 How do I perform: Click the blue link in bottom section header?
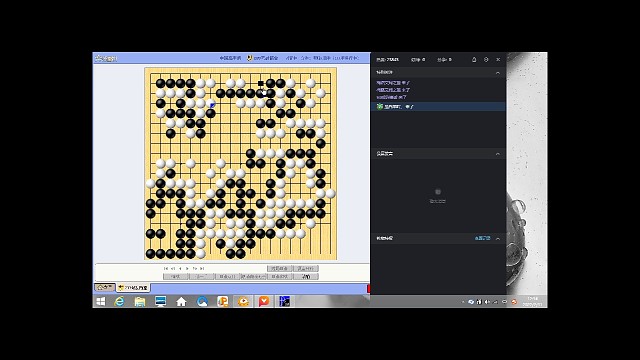pyautogui.click(x=482, y=238)
